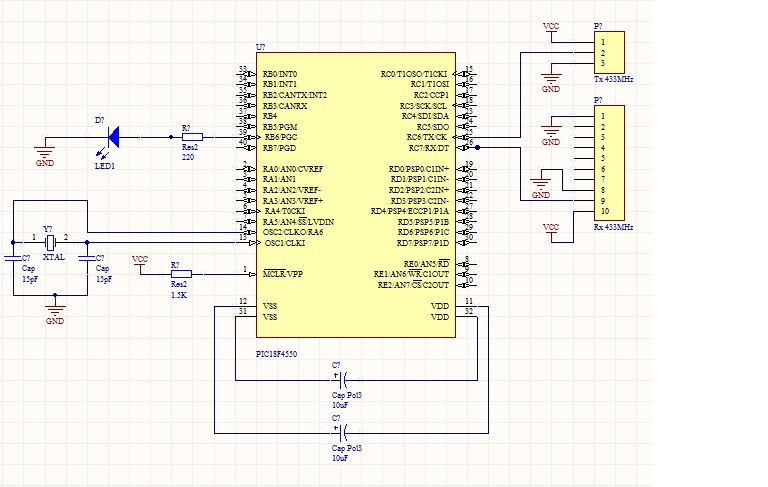Click the U? designator above the chip
The image size is (768, 487).
point(261,47)
